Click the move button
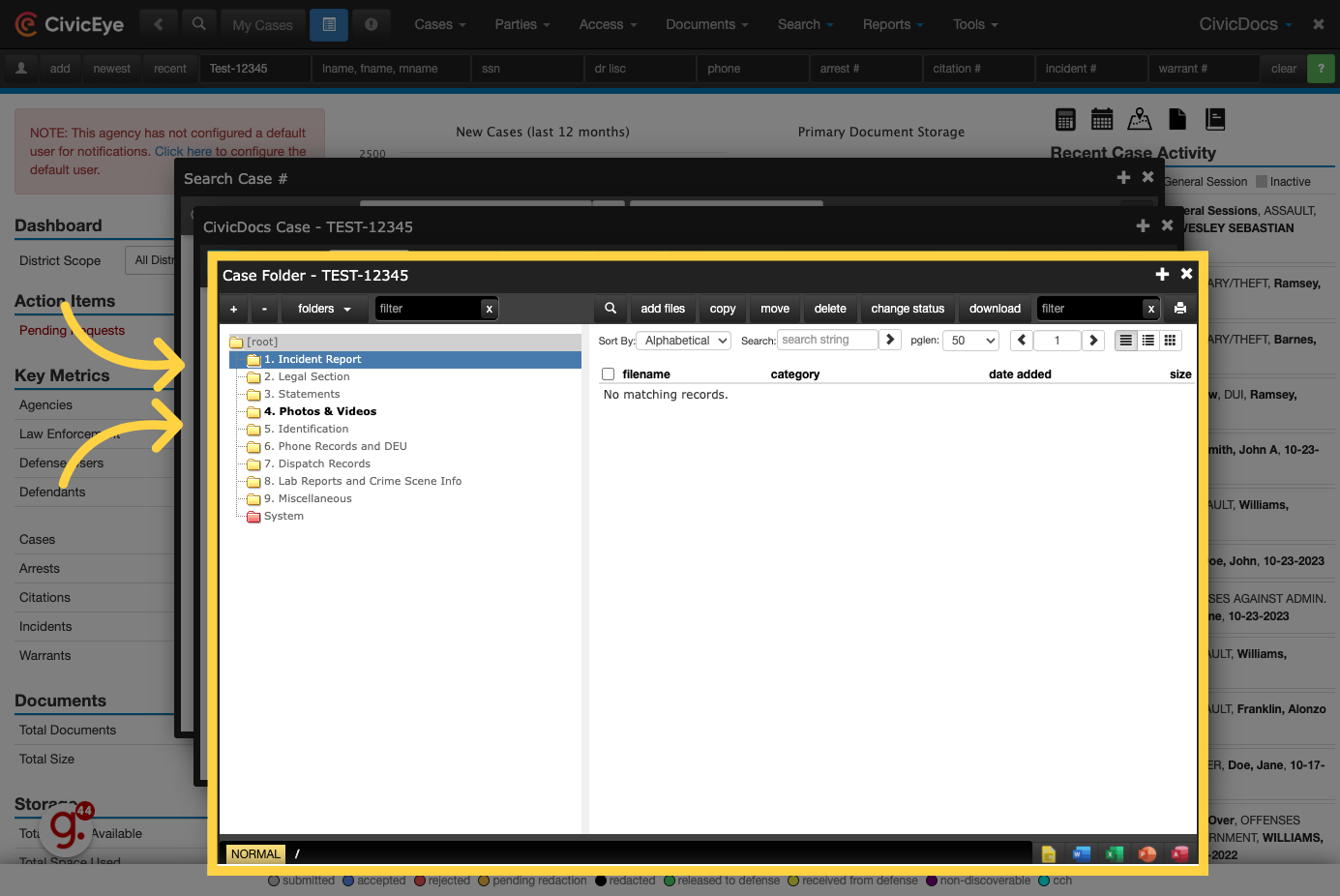1340x896 pixels. 775,309
